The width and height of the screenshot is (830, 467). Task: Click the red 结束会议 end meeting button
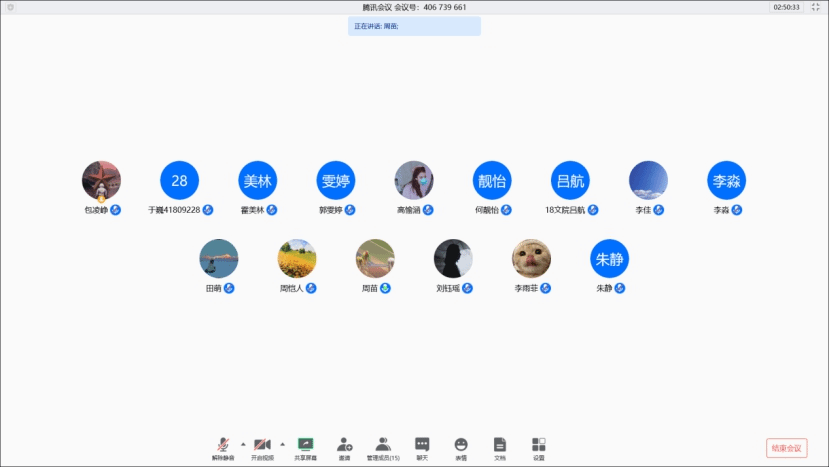786,448
